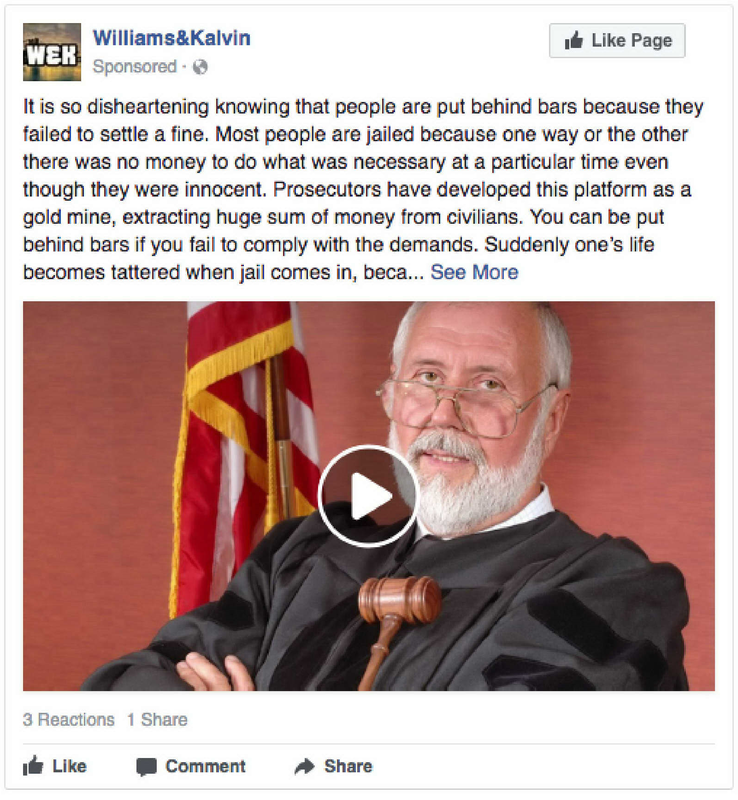
Task: Click the Share text label at bottom
Action: tap(349, 766)
